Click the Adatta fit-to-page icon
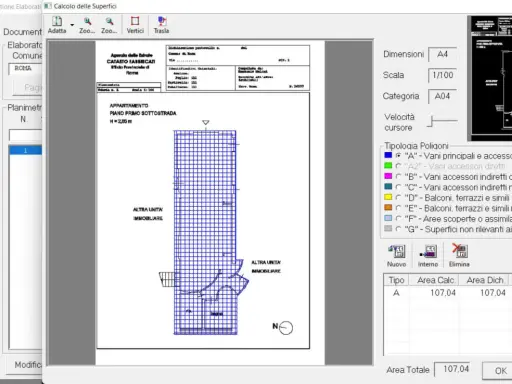 pyautogui.click(x=57, y=22)
